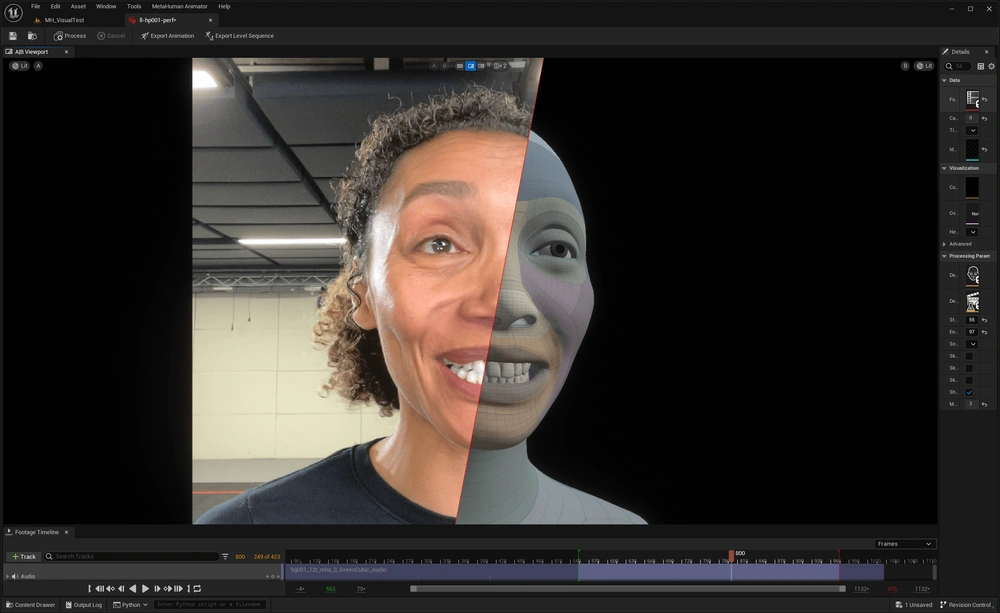The height and width of the screenshot is (613, 1000).
Task: Toggle the checked checkbox in Processing Parameters
Action: [969, 392]
